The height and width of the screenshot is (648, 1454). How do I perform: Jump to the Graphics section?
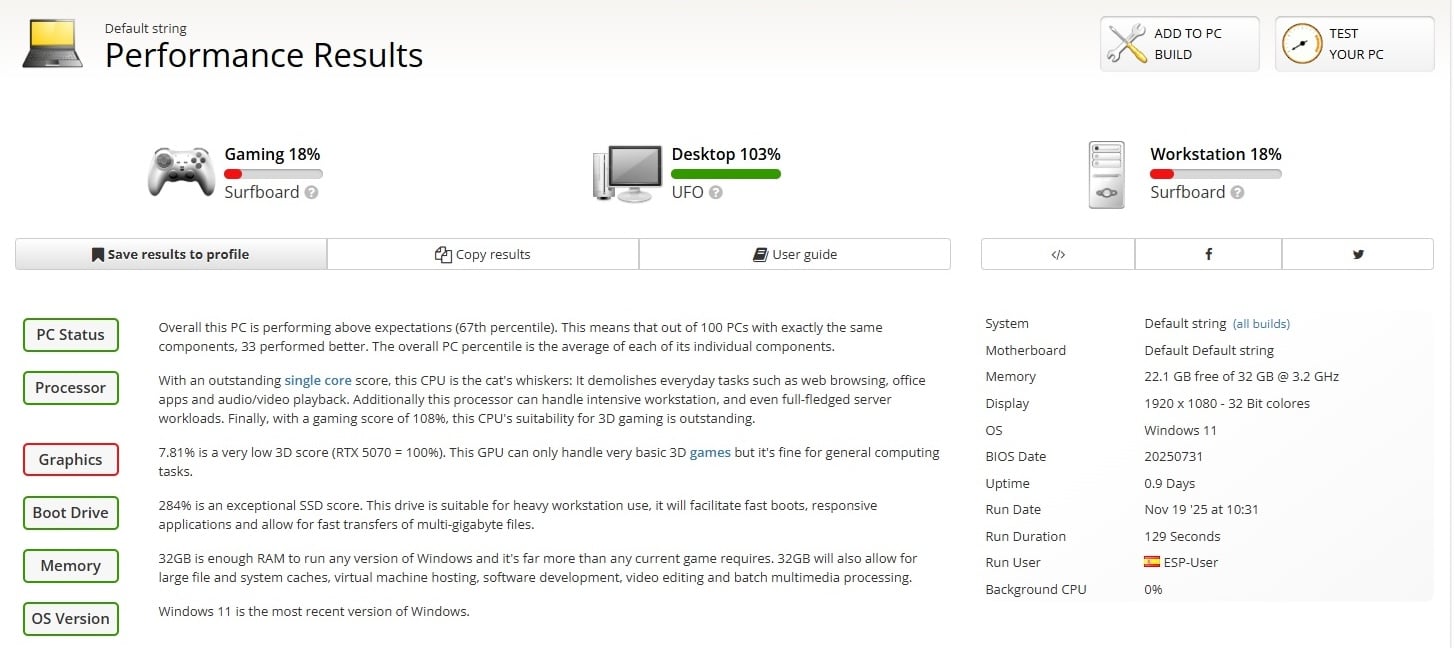coord(70,460)
